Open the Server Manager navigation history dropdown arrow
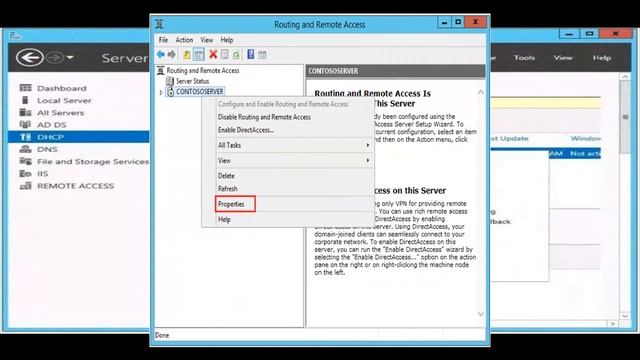The image size is (640, 360). (x=70, y=58)
